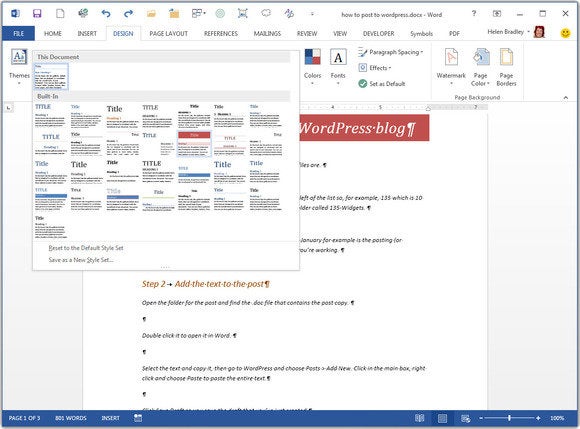
Task: Zoom in with the plus button
Action: click(538, 418)
